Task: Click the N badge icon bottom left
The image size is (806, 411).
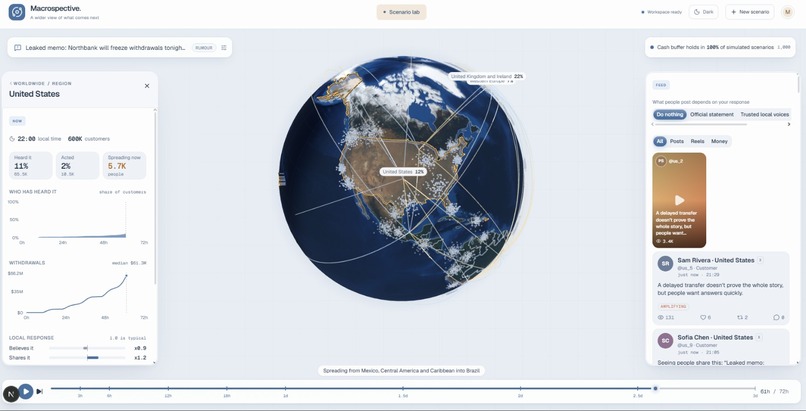Action: coord(11,394)
